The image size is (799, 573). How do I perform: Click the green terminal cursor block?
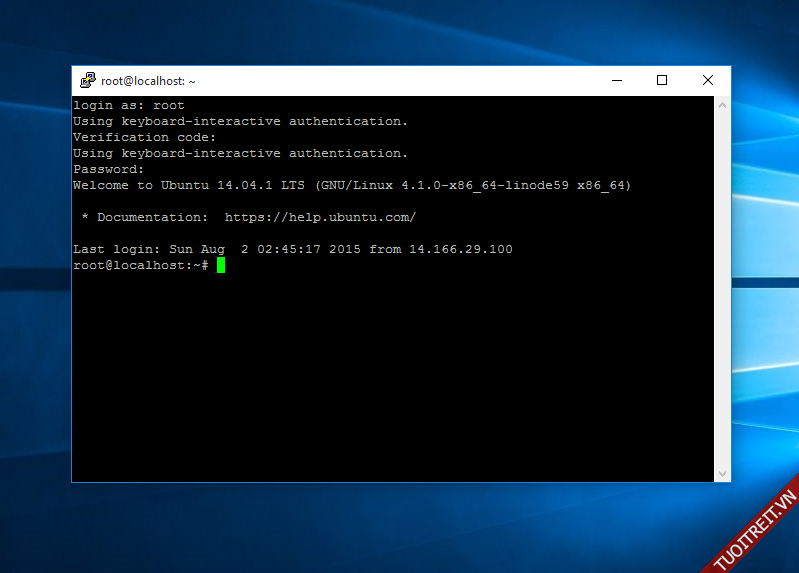[221, 265]
